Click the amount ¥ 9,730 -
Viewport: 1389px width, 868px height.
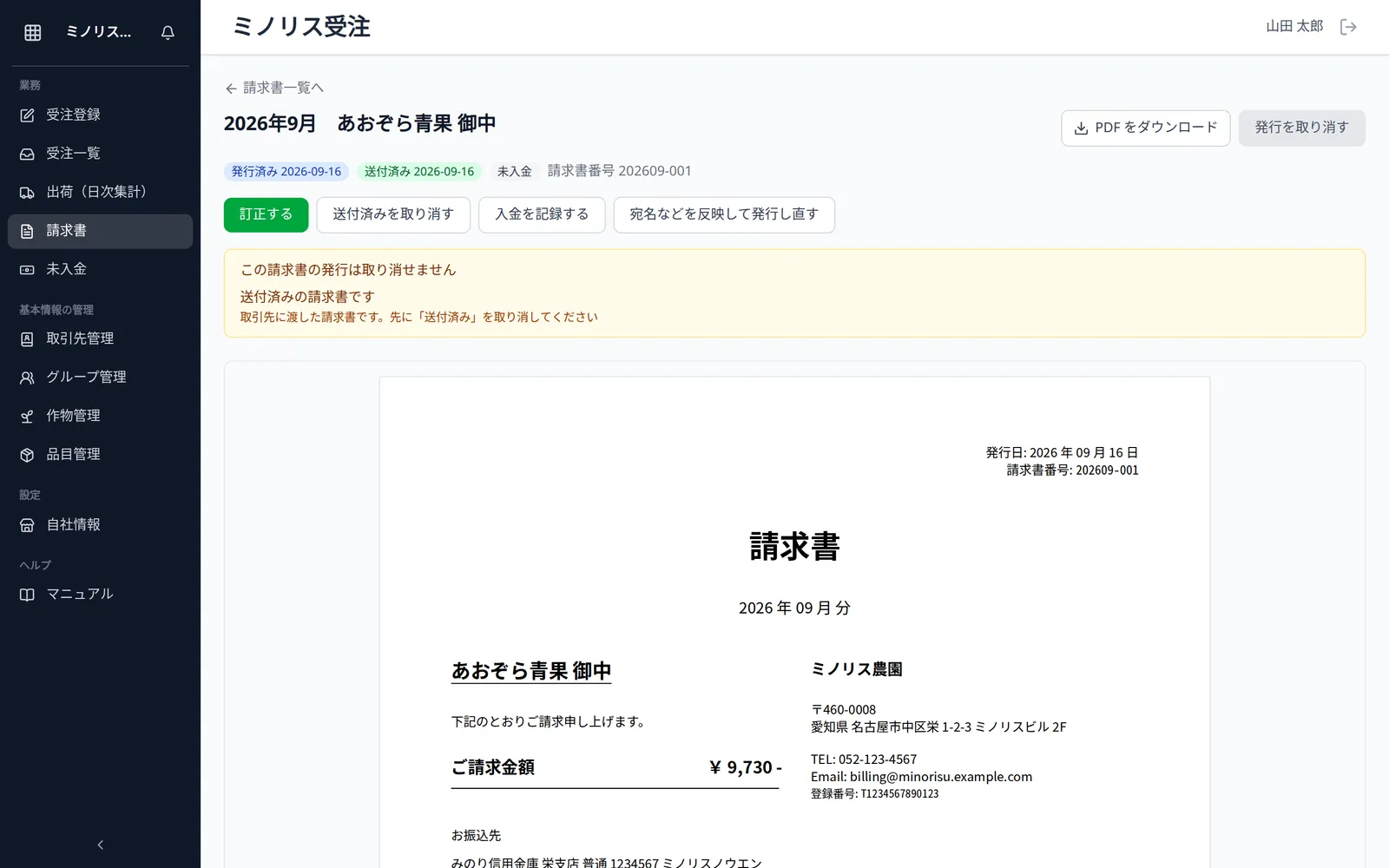click(746, 767)
